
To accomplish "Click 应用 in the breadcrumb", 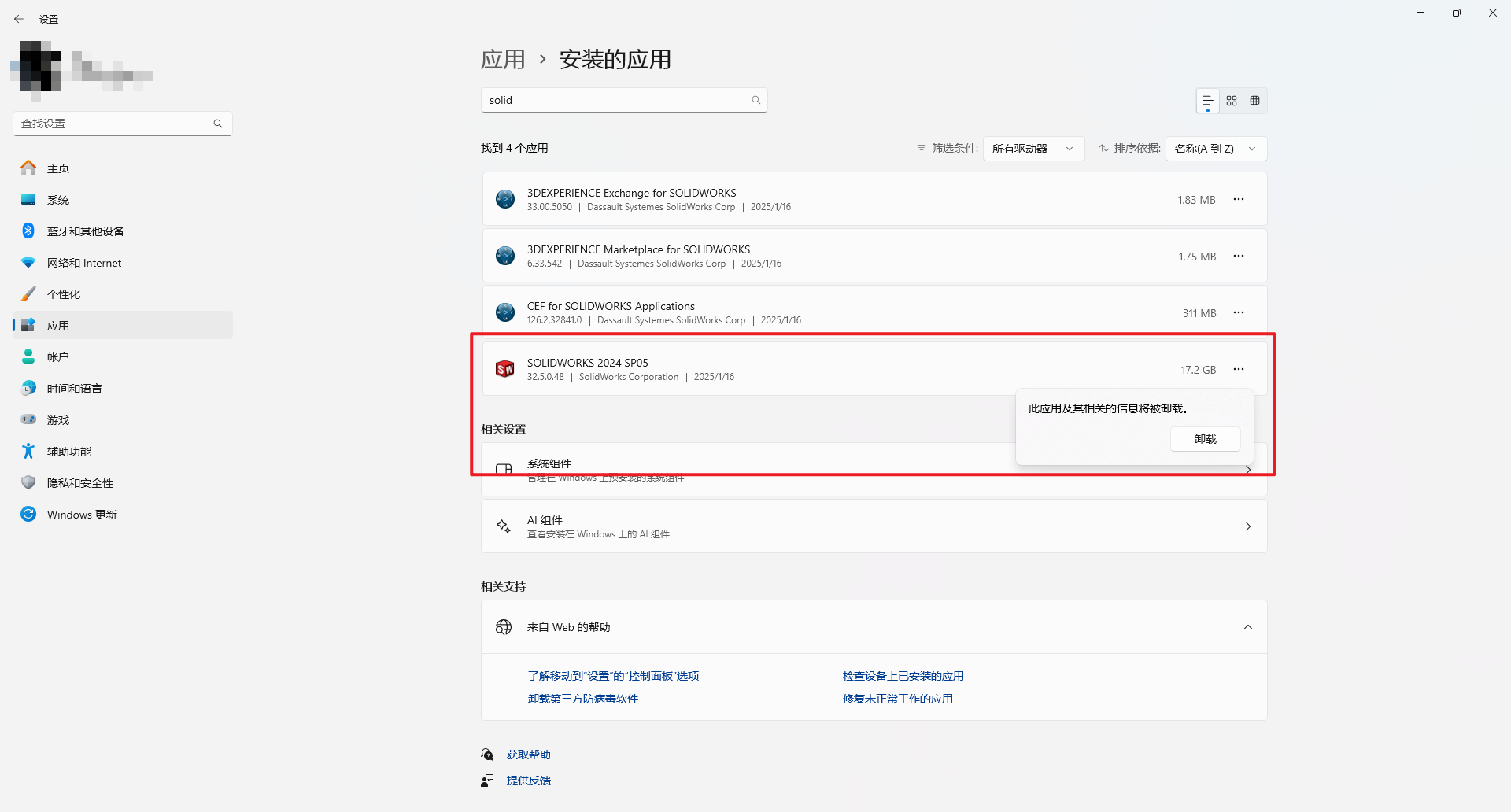I will coord(503,60).
